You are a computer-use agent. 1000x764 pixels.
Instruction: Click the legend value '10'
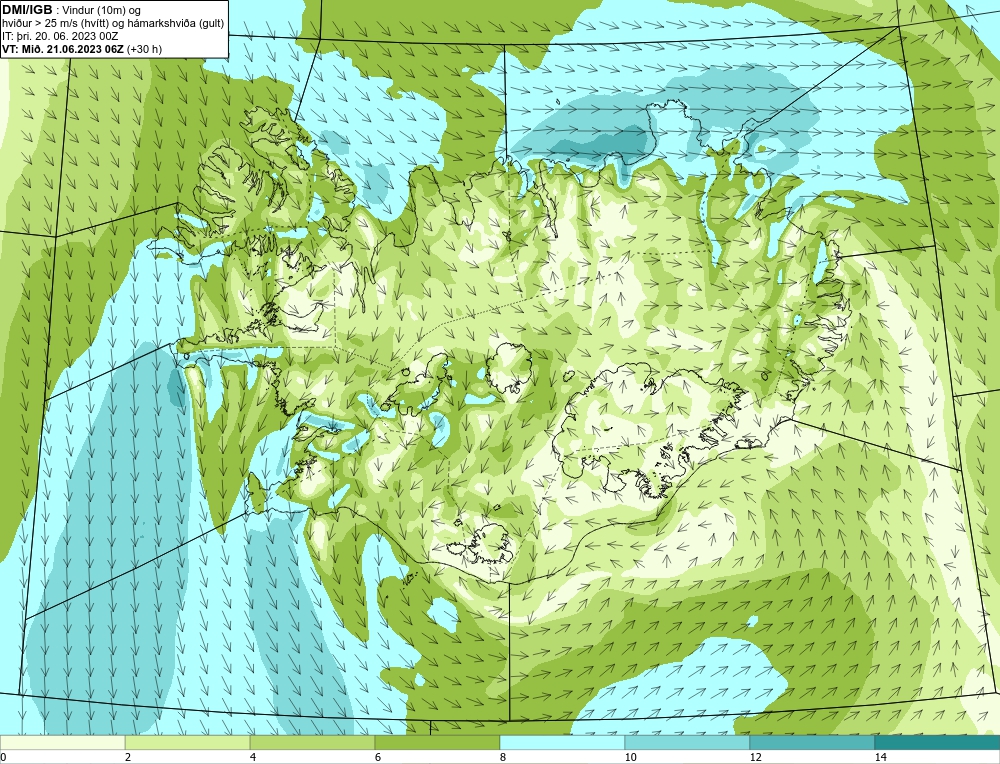coord(631,757)
